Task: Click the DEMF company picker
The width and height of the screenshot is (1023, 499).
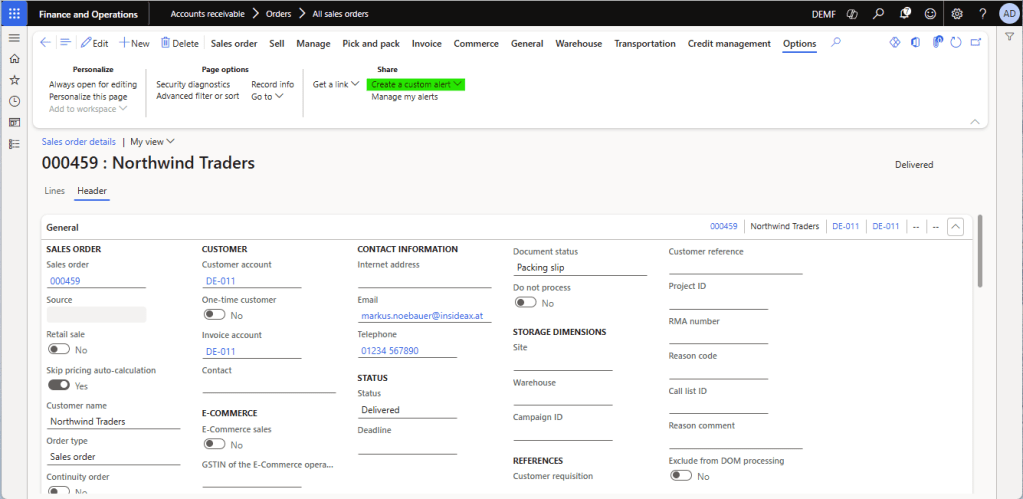Action: [x=823, y=14]
